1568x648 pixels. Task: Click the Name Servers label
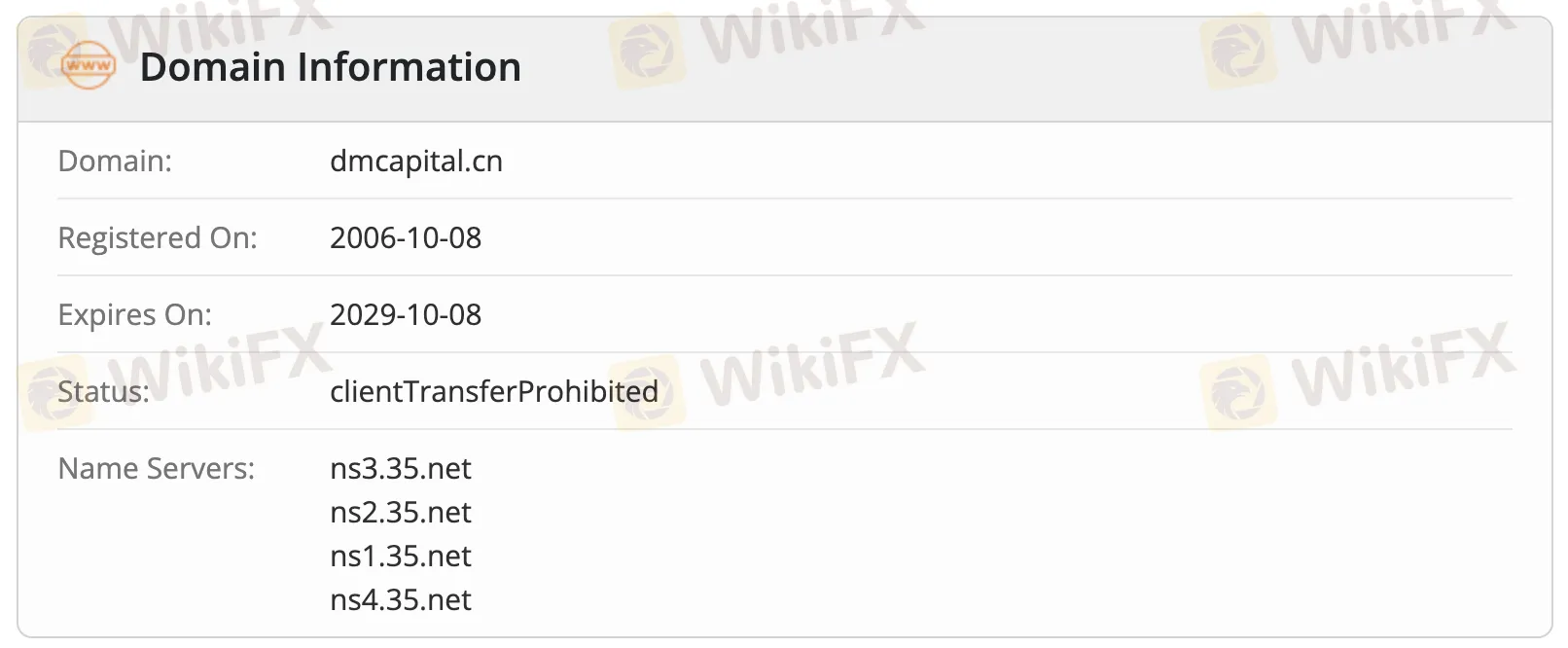pyautogui.click(x=156, y=468)
